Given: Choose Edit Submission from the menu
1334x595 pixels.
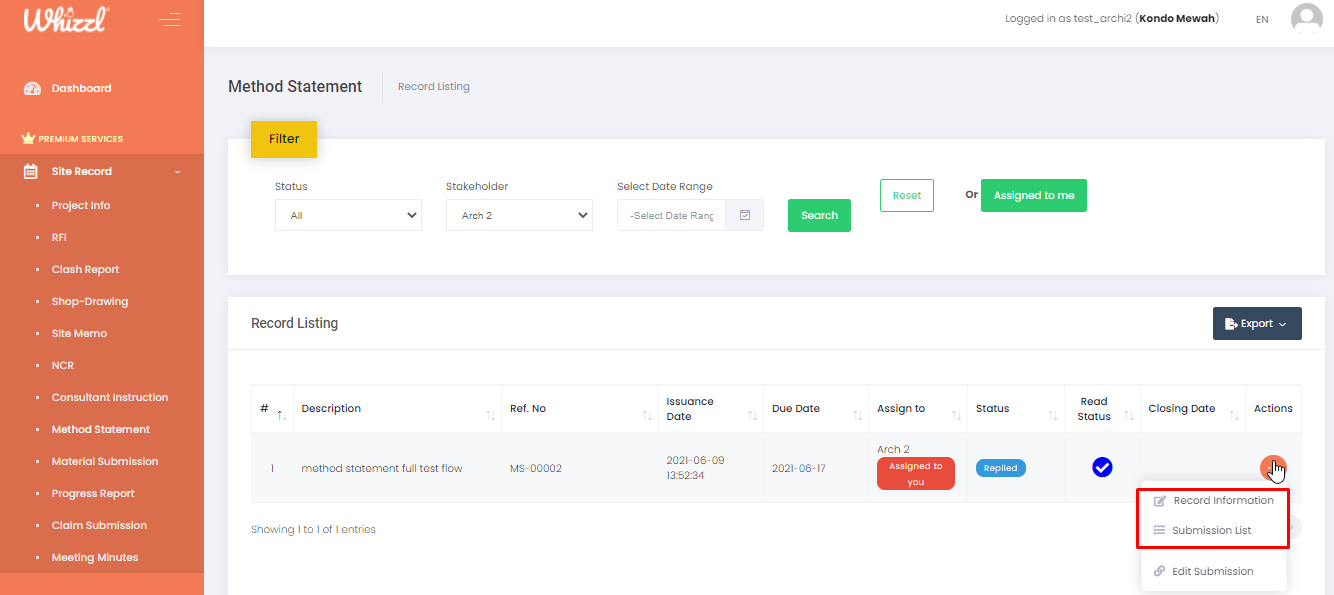Looking at the screenshot, I should [x=1212, y=571].
